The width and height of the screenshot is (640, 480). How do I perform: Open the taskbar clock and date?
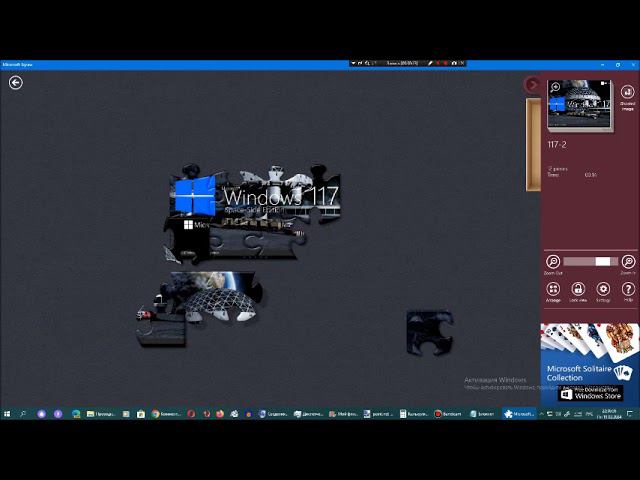[609, 414]
